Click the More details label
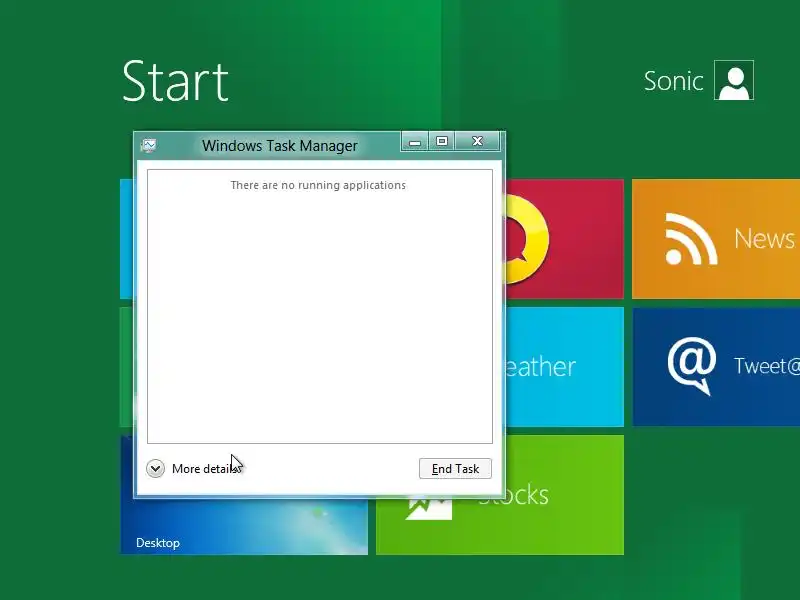Image resolution: width=800 pixels, height=600 pixels. pyautogui.click(x=206, y=468)
